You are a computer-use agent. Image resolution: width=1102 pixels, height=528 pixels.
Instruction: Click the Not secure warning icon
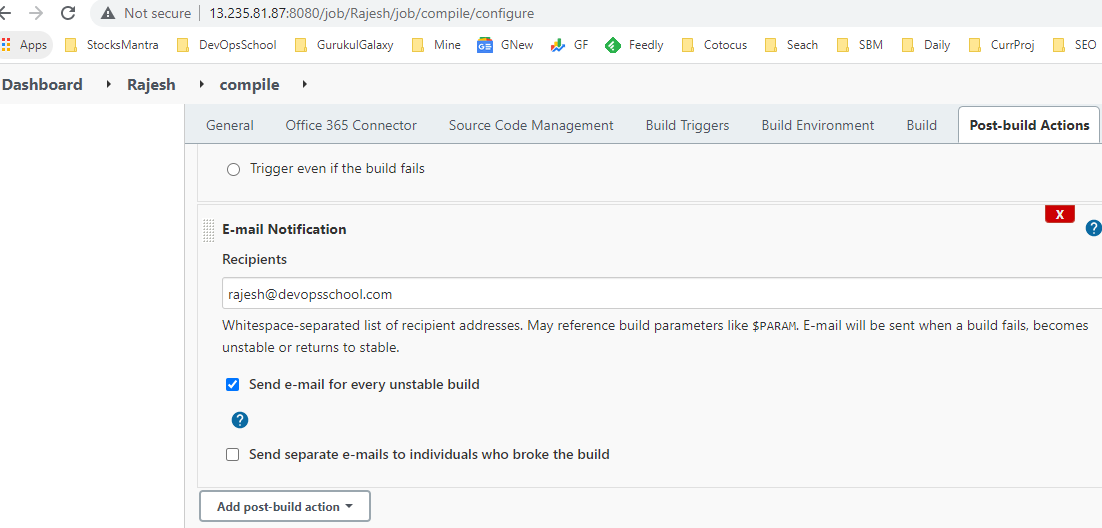[107, 14]
